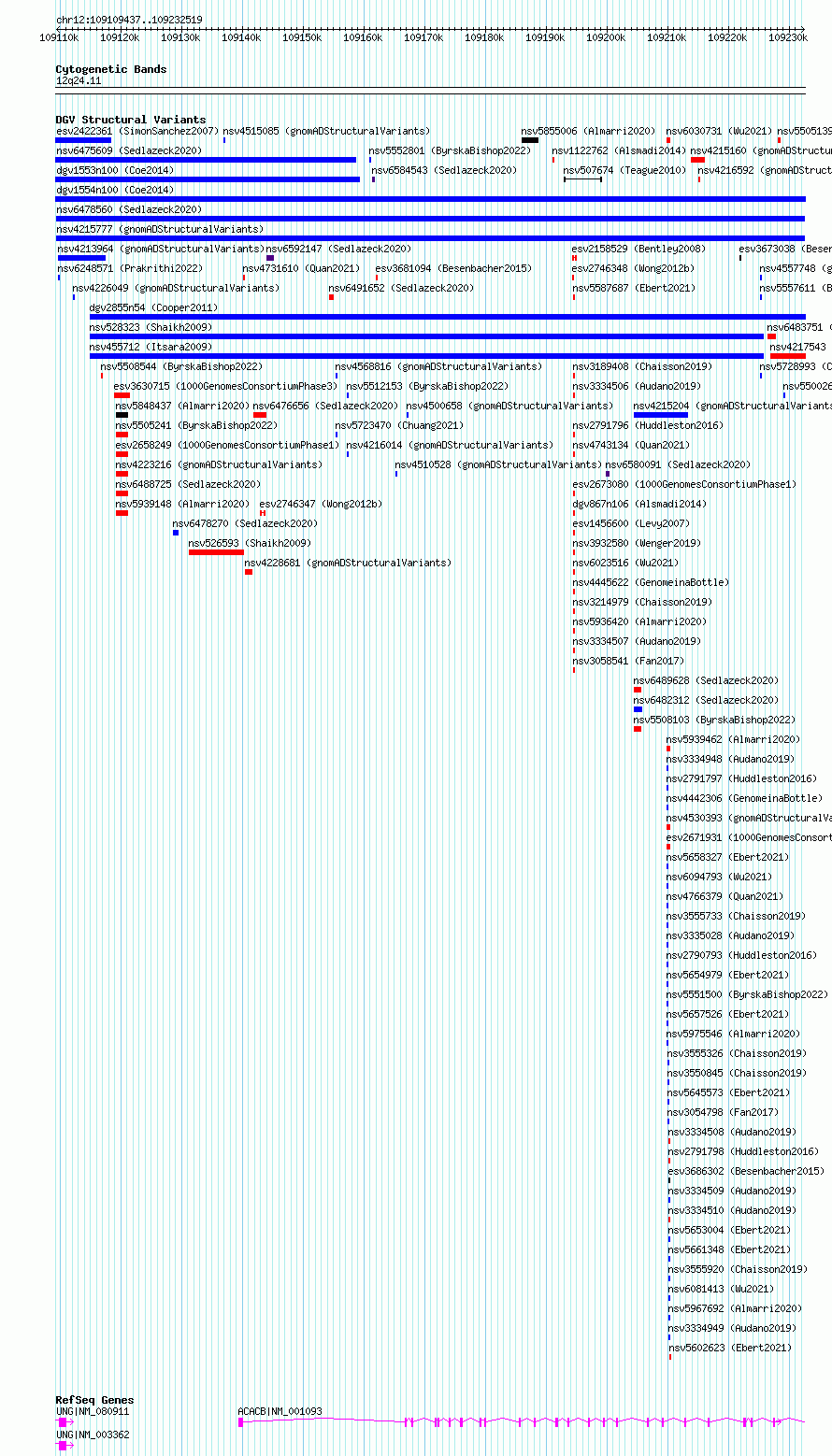Select nsv4226049 gnomAD variant label
The height and width of the screenshot is (1456, 832).
point(175,288)
